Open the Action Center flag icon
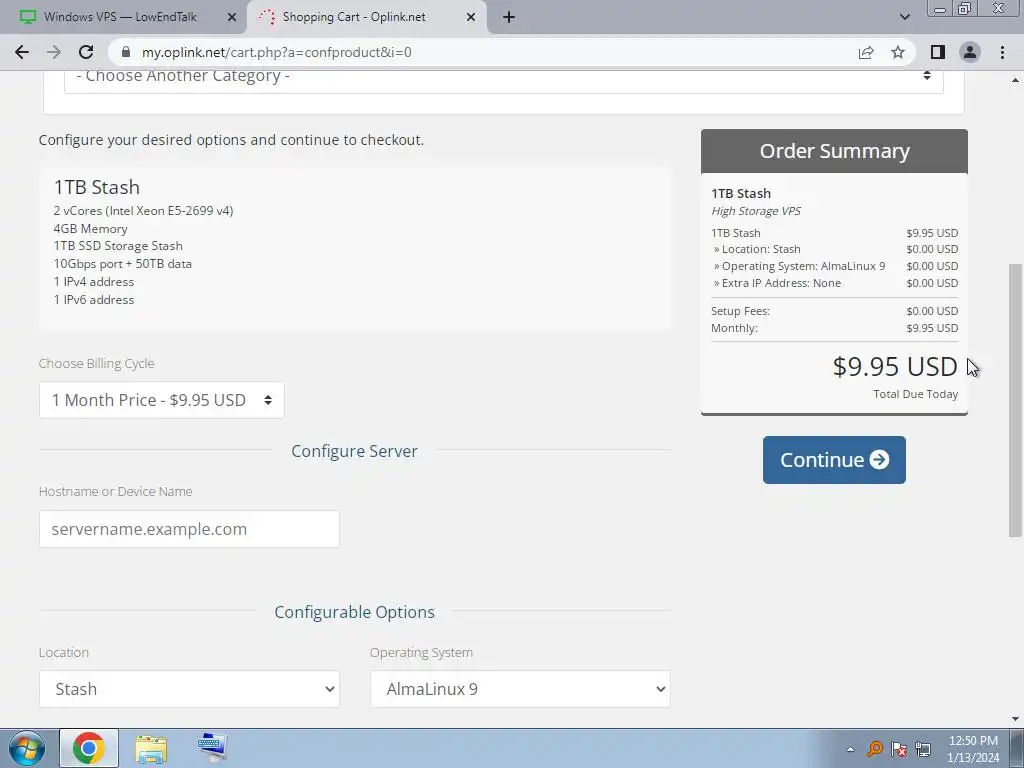The image size is (1024, 768). 899,749
